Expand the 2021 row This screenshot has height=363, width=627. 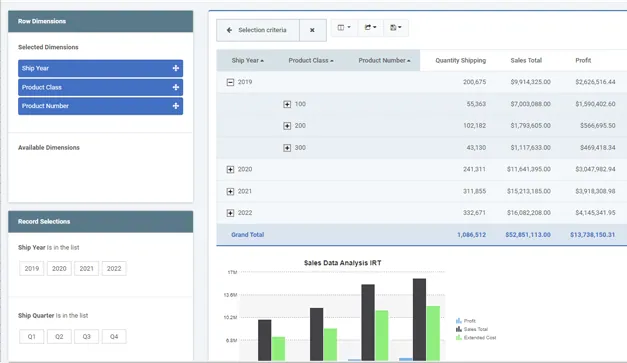click(230, 191)
